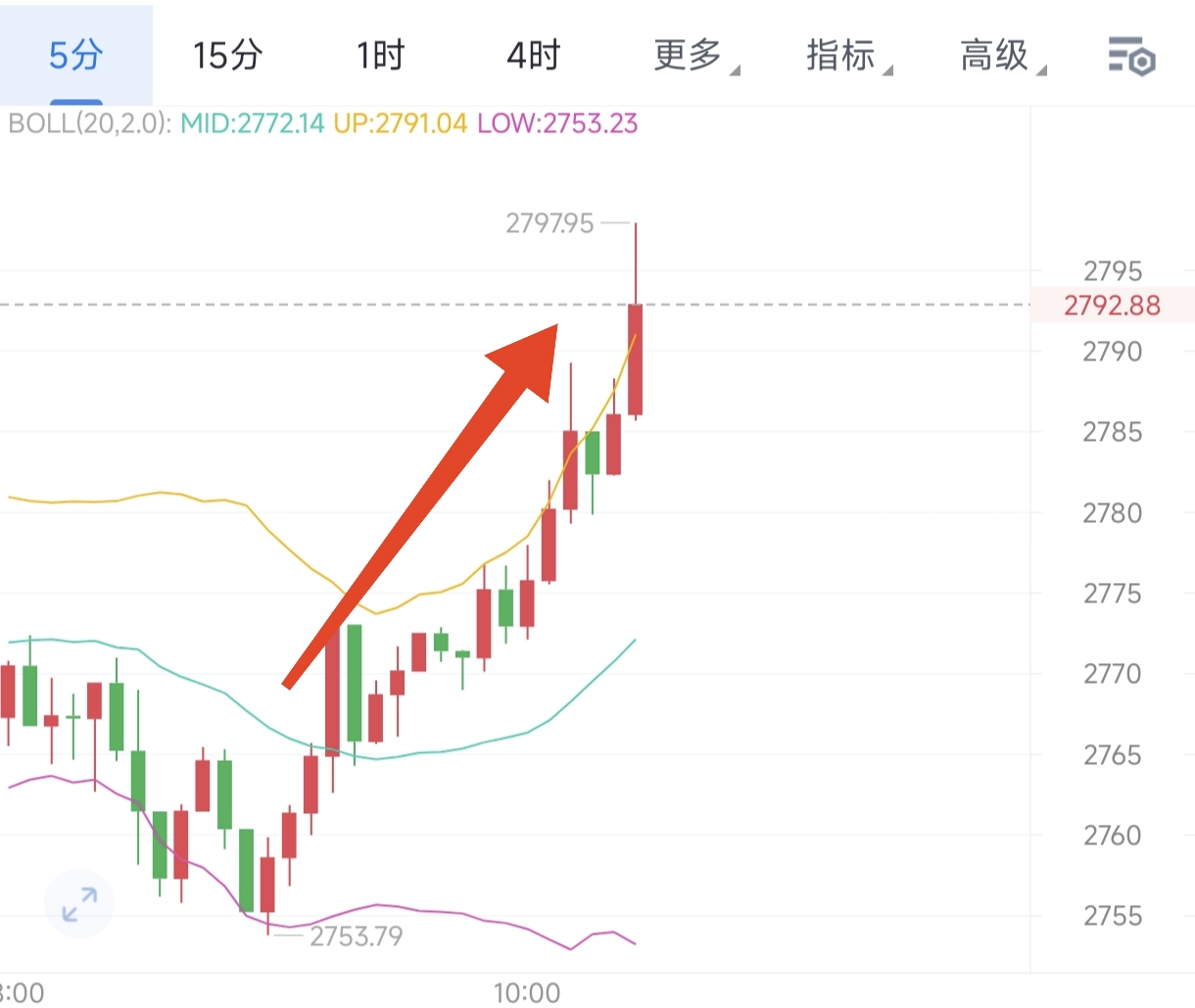The width and height of the screenshot is (1195, 1008).
Task: Switch to the 1时 timeframe
Action: pyautogui.click(x=380, y=56)
